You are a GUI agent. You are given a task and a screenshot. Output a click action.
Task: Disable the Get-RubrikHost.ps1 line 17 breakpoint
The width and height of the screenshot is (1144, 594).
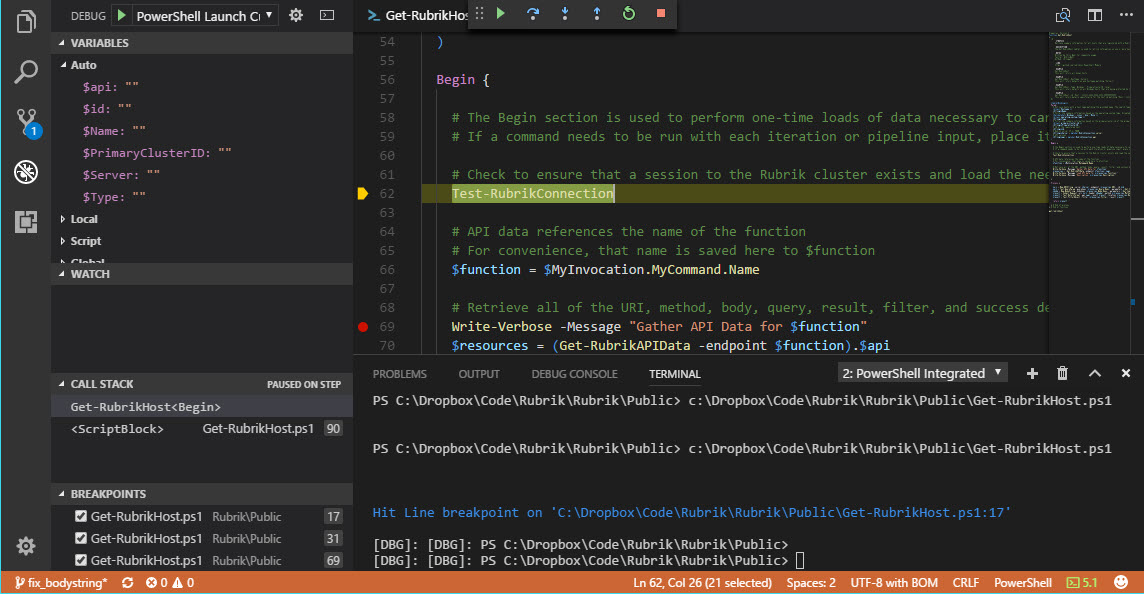click(x=82, y=516)
